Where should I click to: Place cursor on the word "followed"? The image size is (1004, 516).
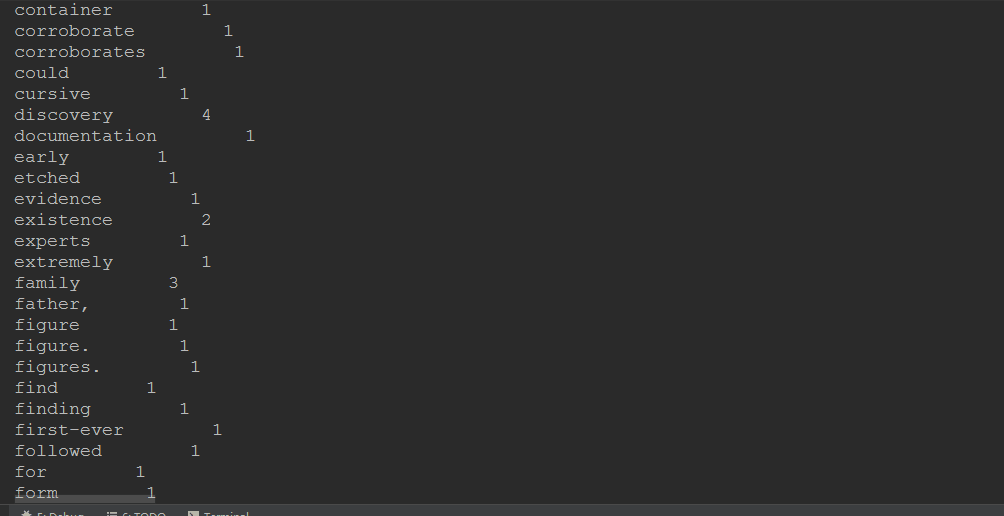tap(58, 451)
